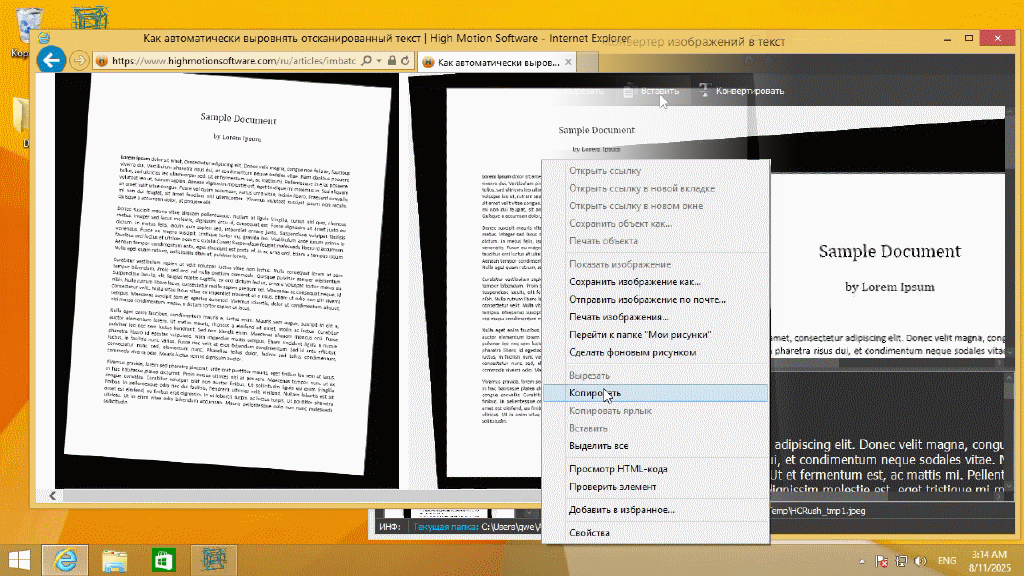
Task: Select "Показать изображение" menu entry
Action: [x=620, y=264]
